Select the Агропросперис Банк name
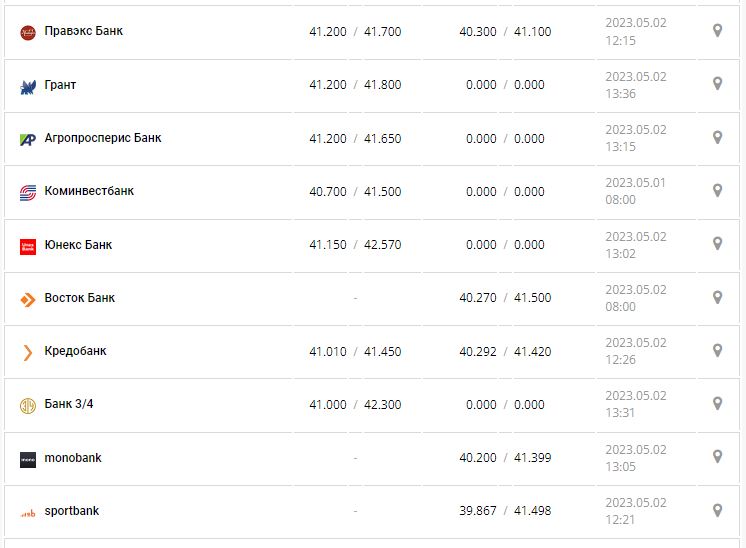Viewport: 746px width, 548px height. [102, 138]
